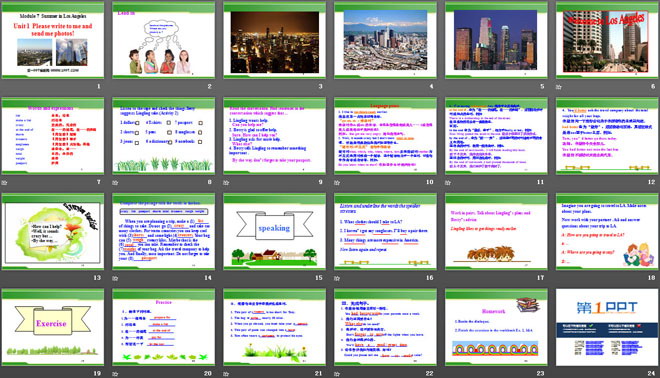Select the Words and expressions slide
This screenshot has width=660, height=378.
(53, 136)
